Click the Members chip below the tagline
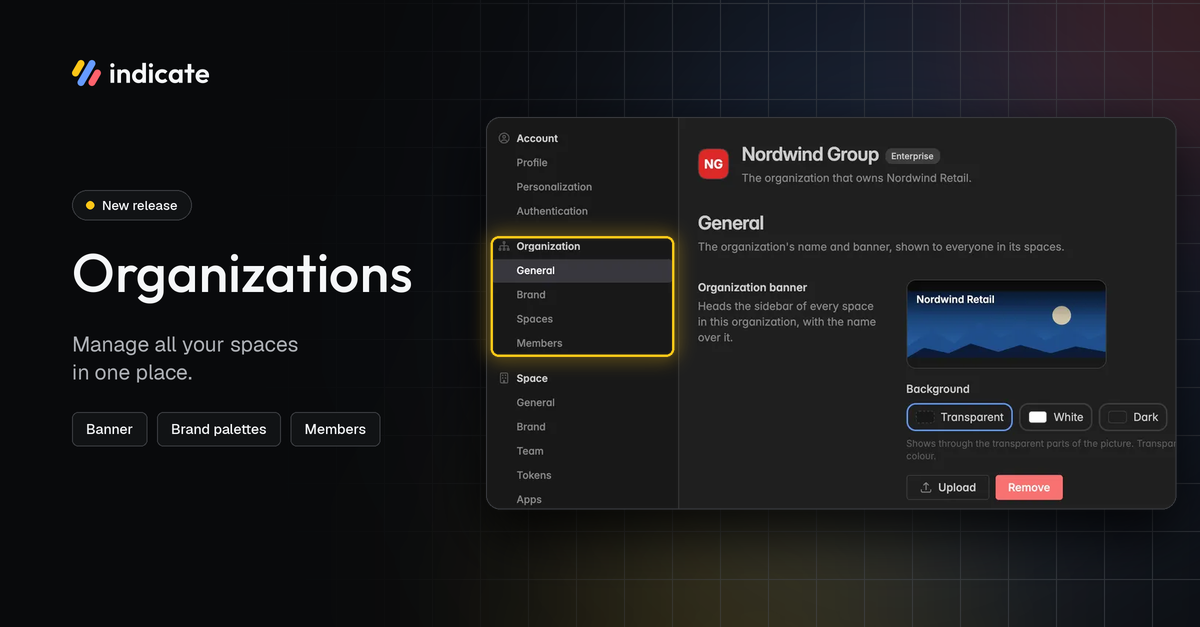Image resolution: width=1200 pixels, height=627 pixels. 335,429
